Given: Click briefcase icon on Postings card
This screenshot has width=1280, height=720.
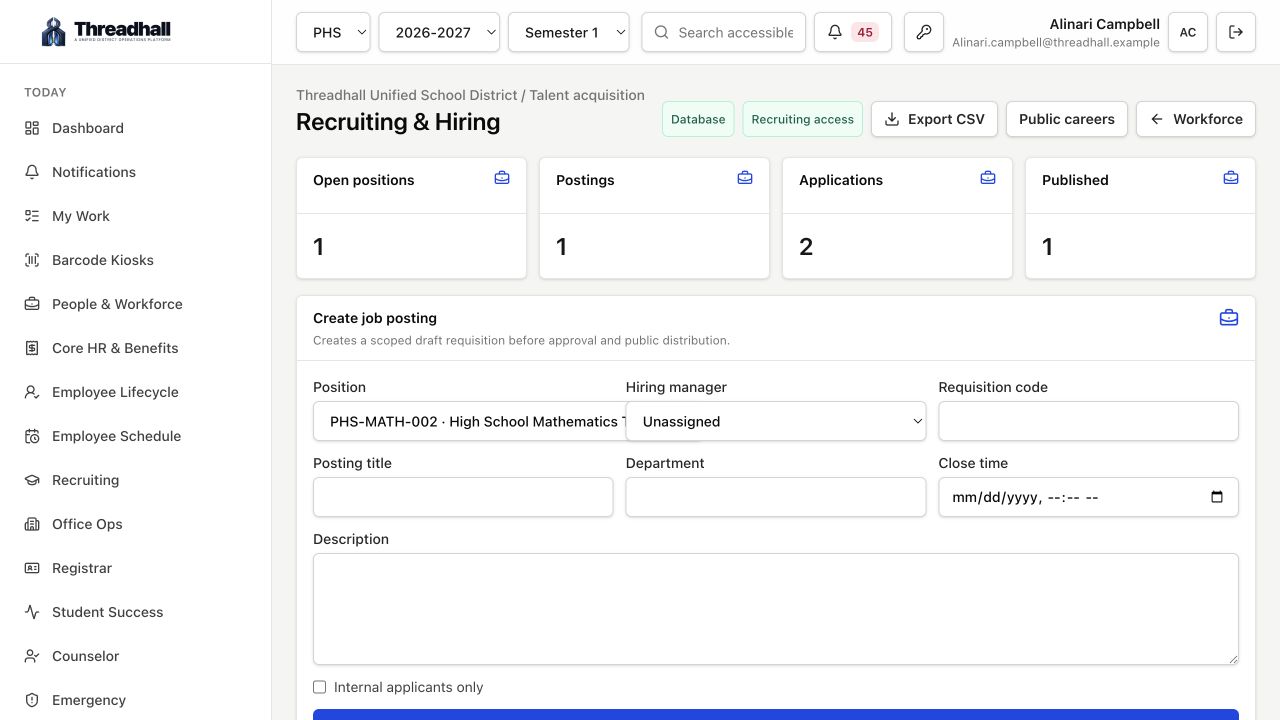Looking at the screenshot, I should point(745,178).
